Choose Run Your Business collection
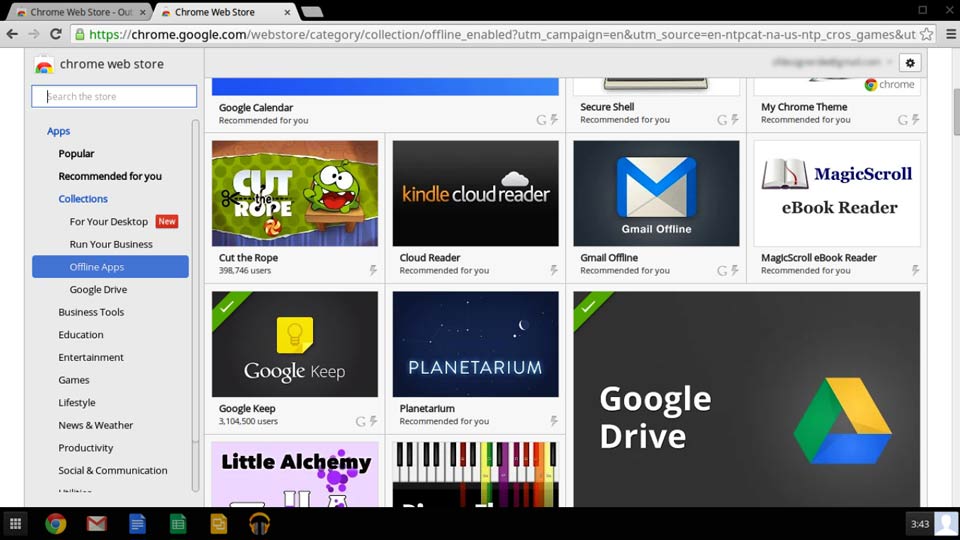Viewport: 960px width, 540px height. 111,244
